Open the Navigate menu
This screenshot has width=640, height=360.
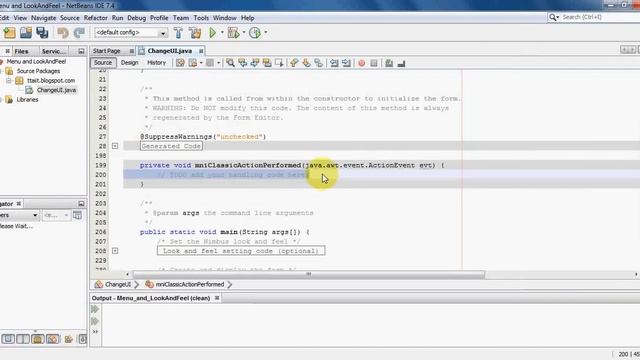[44, 18]
